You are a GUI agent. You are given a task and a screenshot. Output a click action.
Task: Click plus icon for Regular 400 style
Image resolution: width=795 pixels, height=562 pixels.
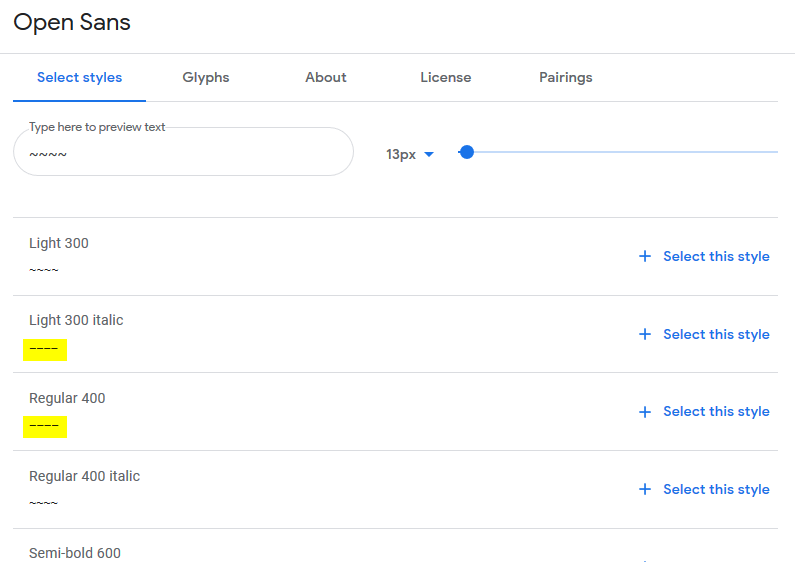click(x=645, y=411)
